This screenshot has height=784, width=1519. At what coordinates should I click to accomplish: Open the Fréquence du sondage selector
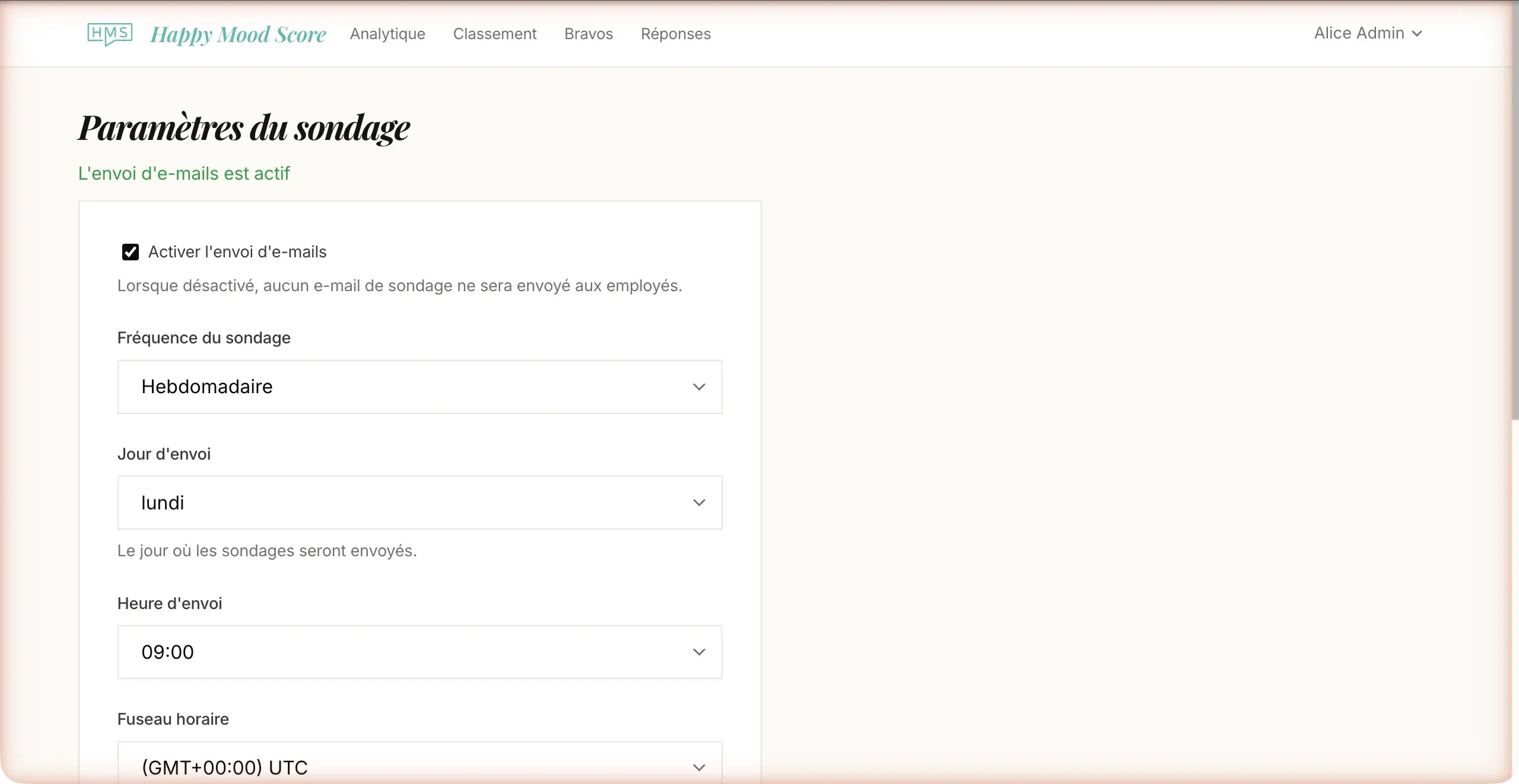click(x=420, y=387)
